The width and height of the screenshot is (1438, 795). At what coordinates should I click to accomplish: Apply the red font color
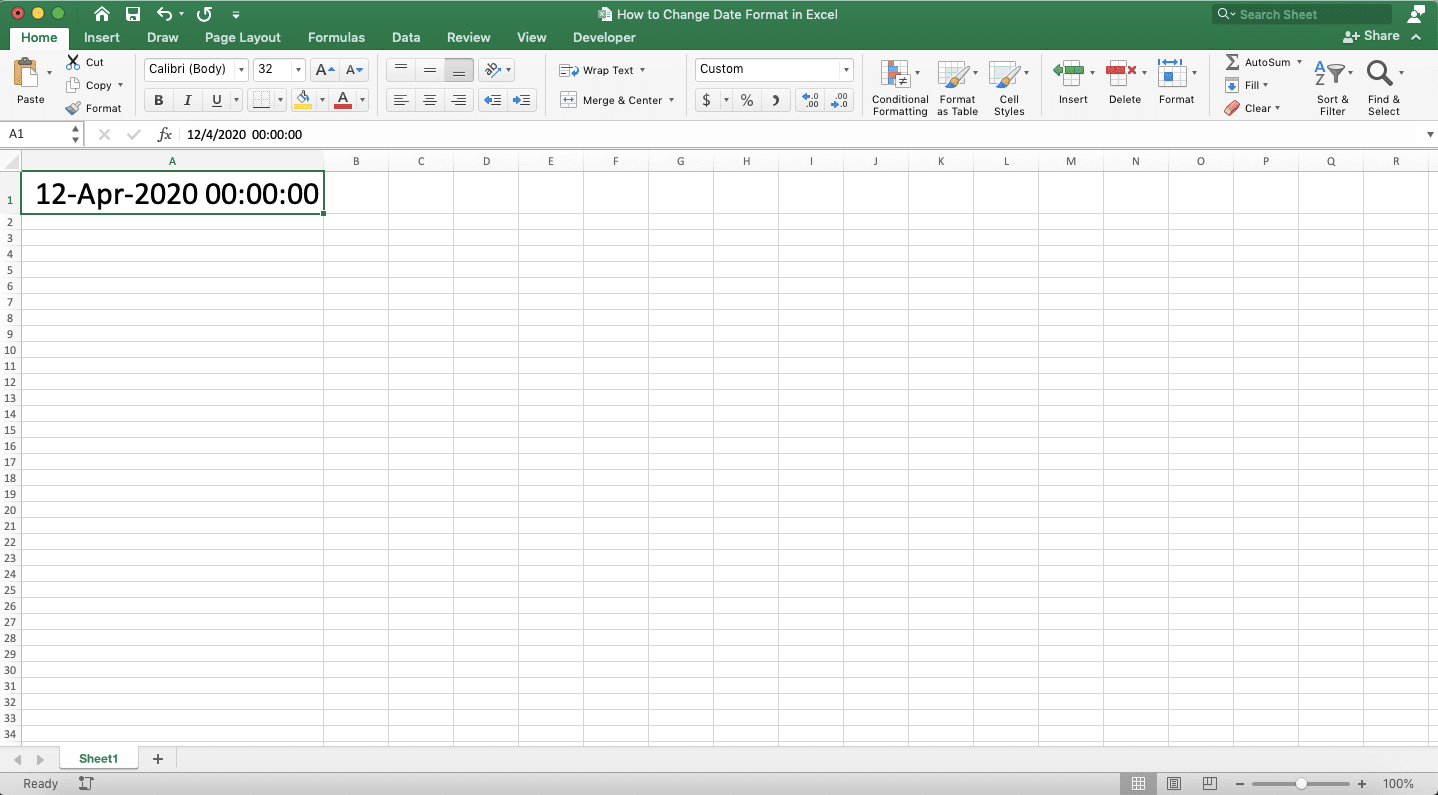pyautogui.click(x=343, y=100)
